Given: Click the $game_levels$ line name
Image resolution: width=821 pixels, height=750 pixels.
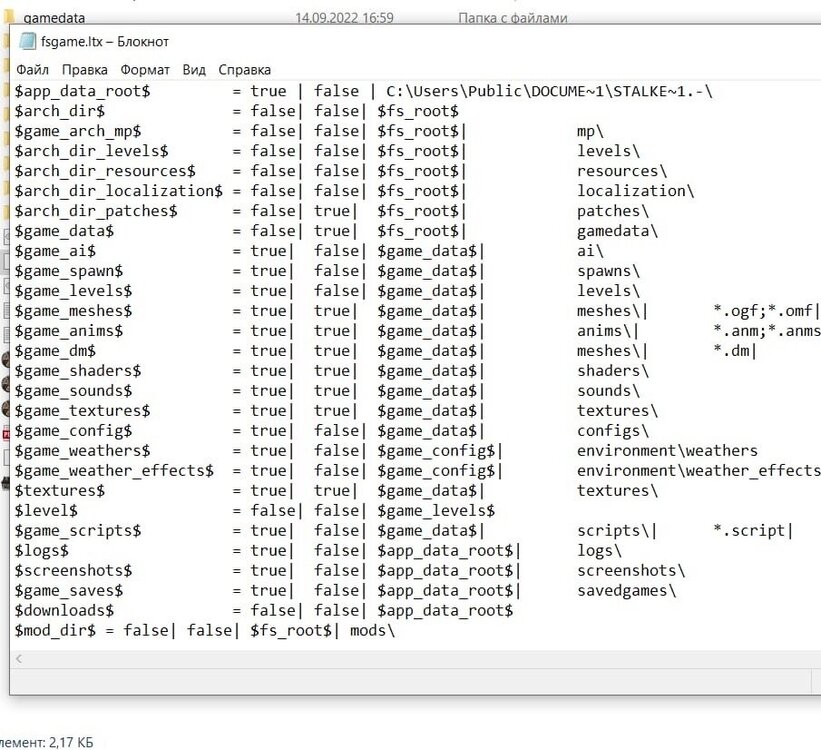Looking at the screenshot, I should click(73, 291).
